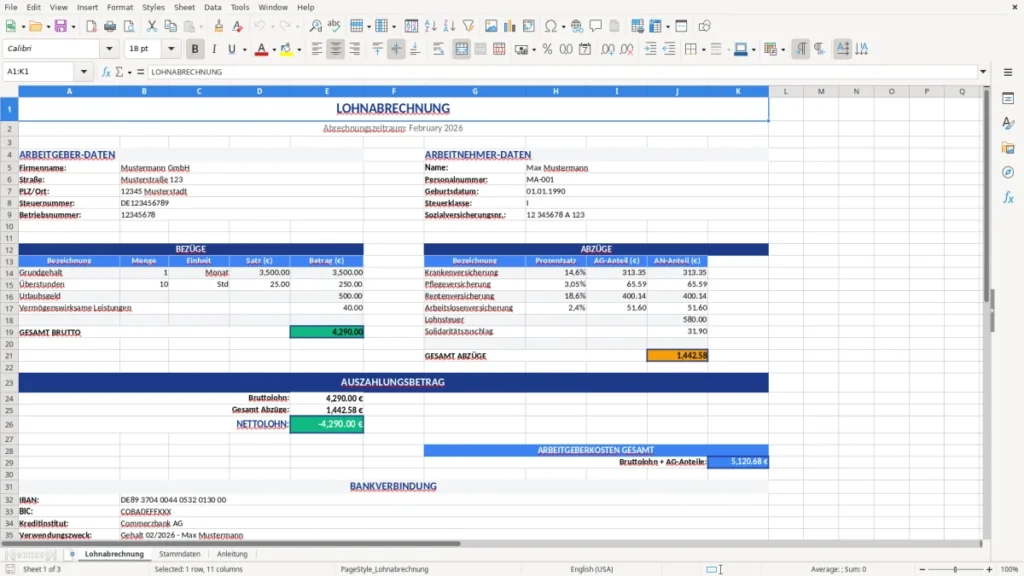The width and height of the screenshot is (1024, 576).
Task: Open the sidebar Properties panel icon
Action: pos(1008,99)
